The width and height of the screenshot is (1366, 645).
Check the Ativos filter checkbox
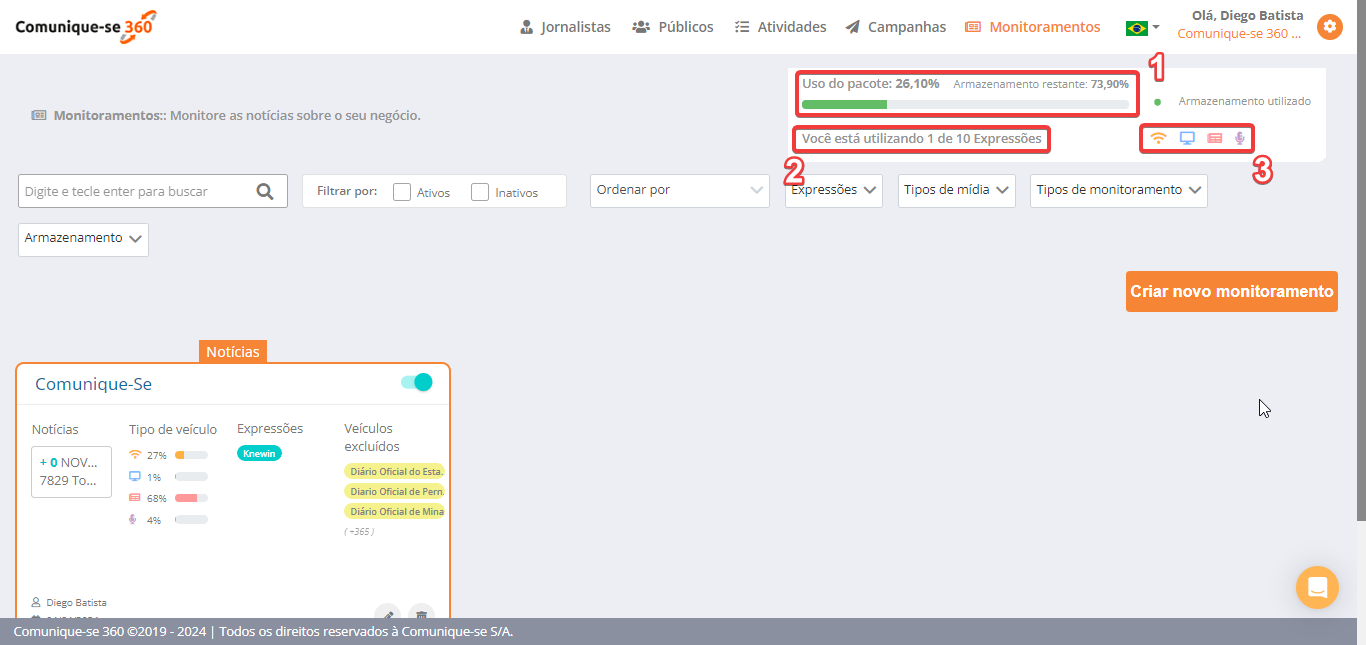[x=402, y=192]
